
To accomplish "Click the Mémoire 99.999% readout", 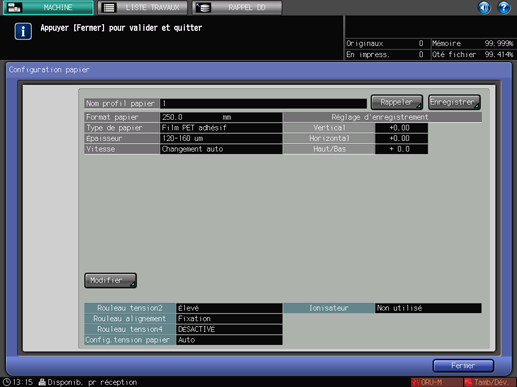I will pos(473,43).
